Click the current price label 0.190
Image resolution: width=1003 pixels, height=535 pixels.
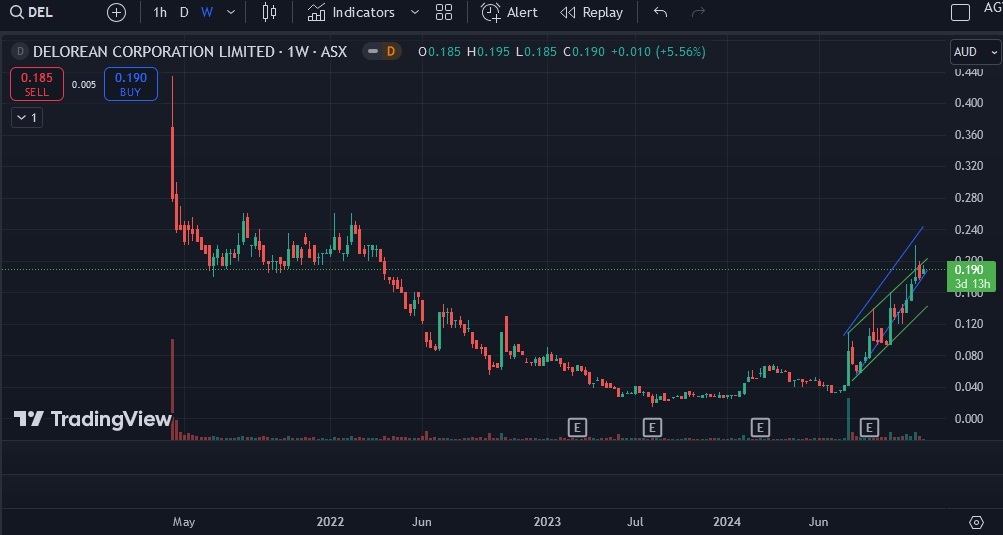coord(971,276)
